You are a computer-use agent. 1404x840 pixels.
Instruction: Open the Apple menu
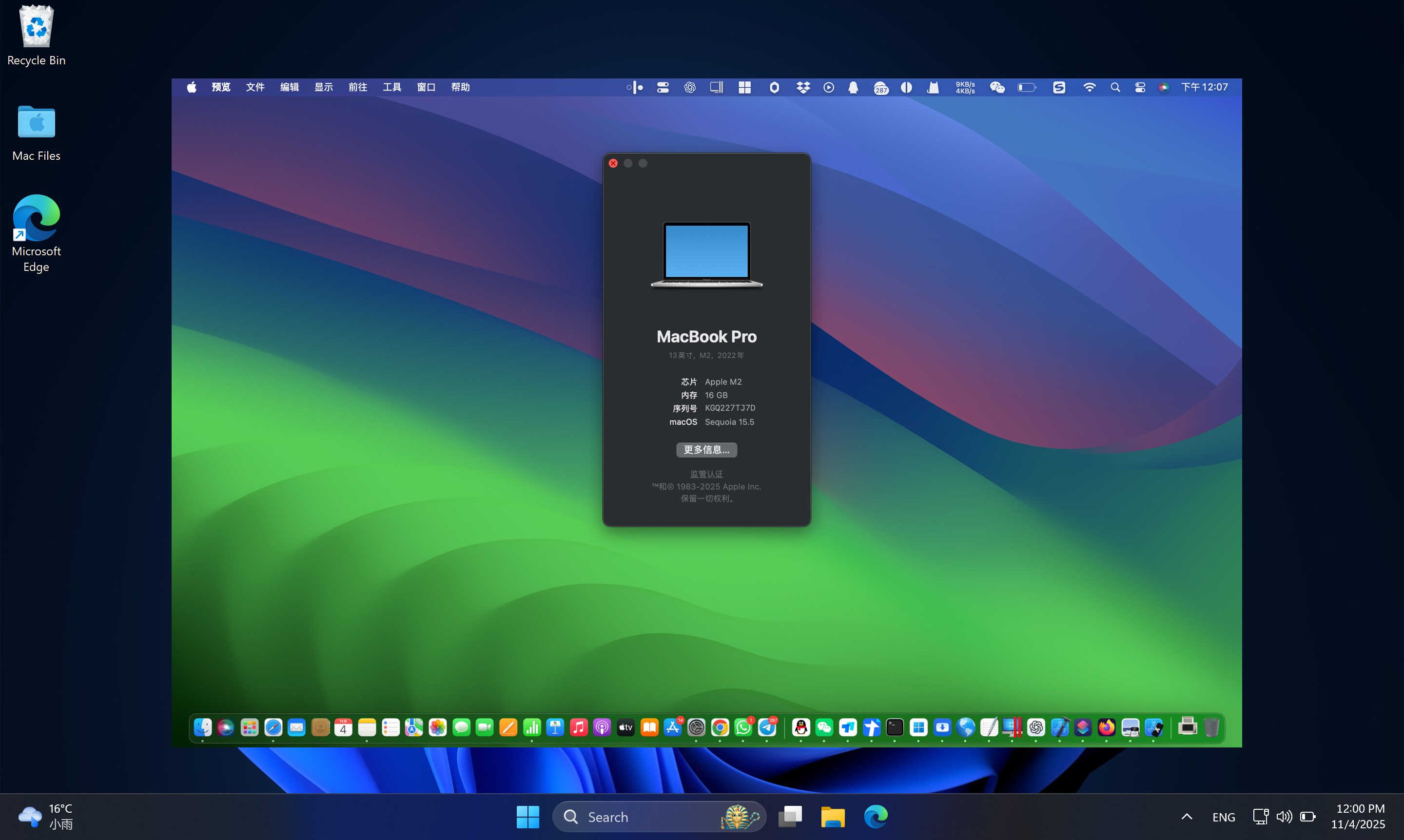point(192,87)
